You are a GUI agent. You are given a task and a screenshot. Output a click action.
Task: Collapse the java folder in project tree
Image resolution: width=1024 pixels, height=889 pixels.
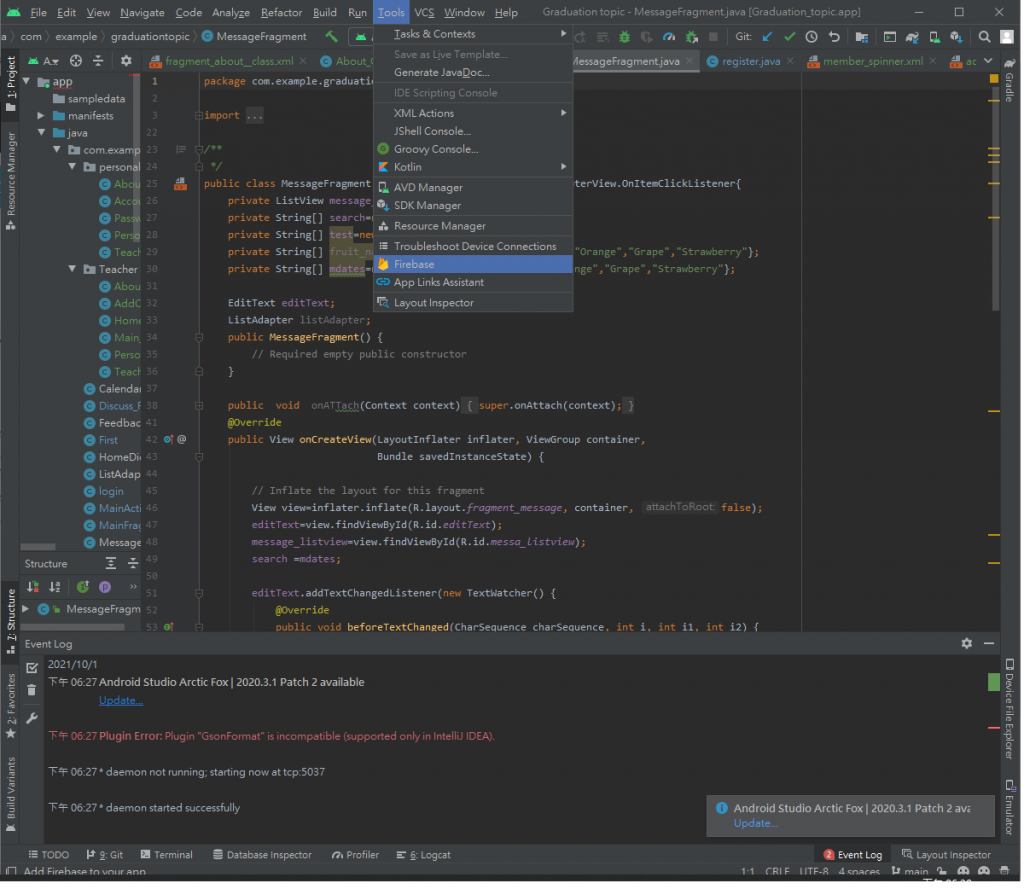[x=42, y=133]
